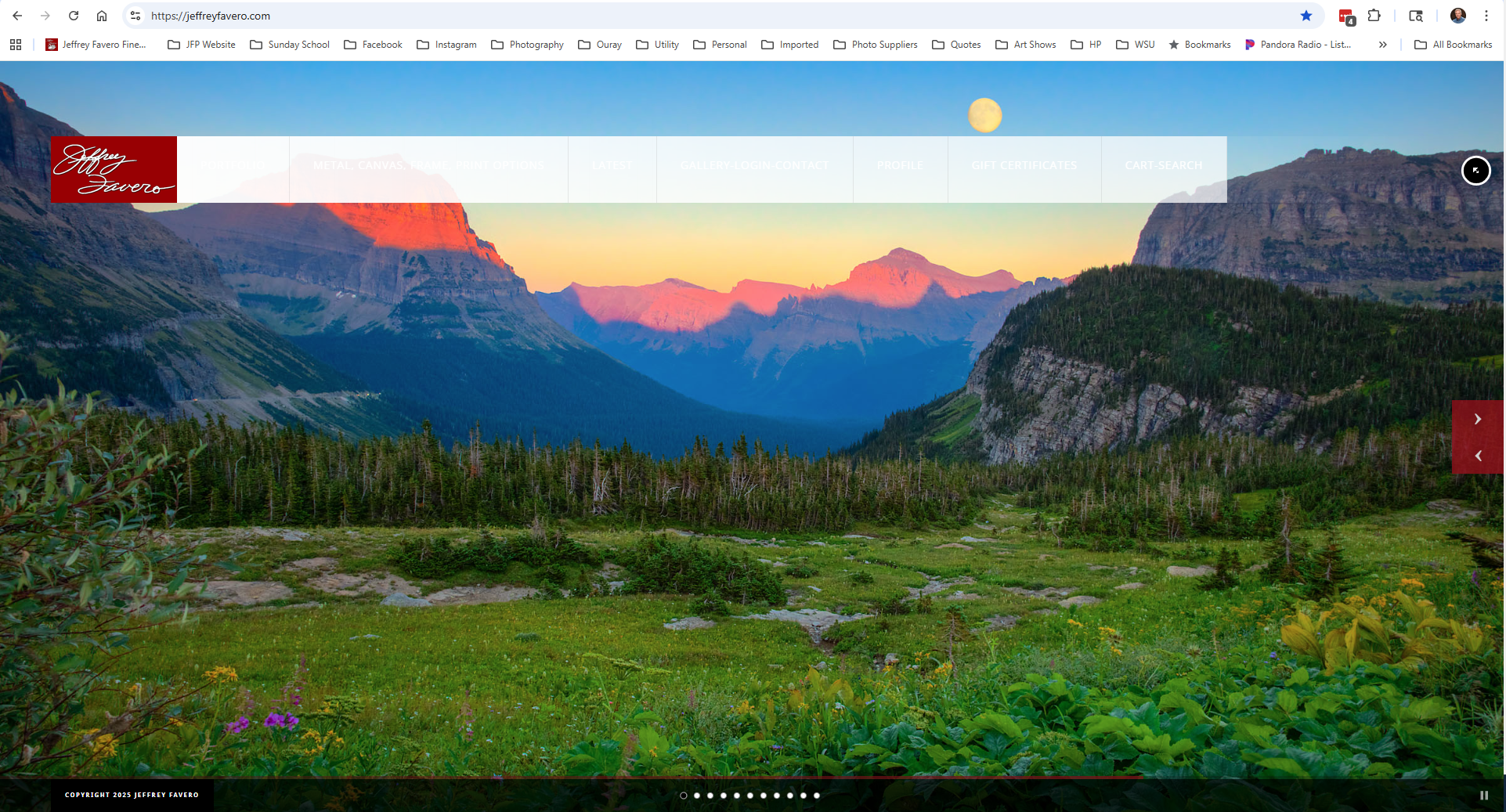Click the URL address bar field
The image size is (1506, 812).
(x=705, y=16)
